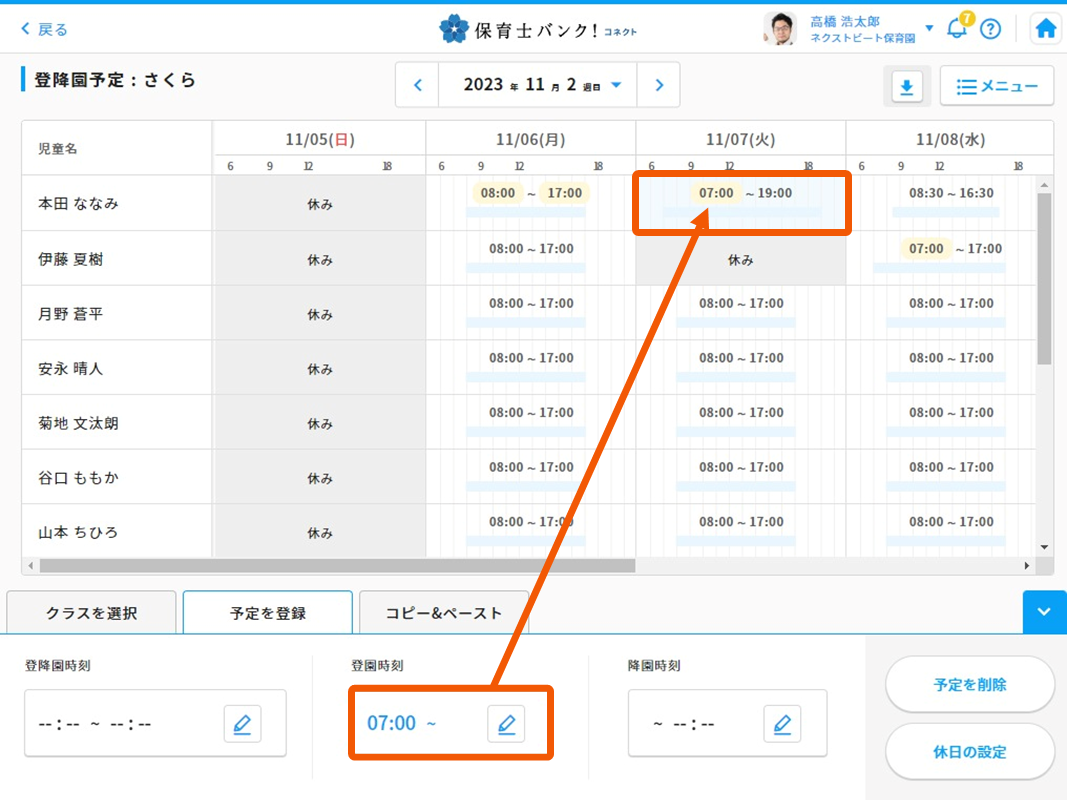Expand the user account dropdown arrow
The width and height of the screenshot is (1067, 800).
pos(929,28)
